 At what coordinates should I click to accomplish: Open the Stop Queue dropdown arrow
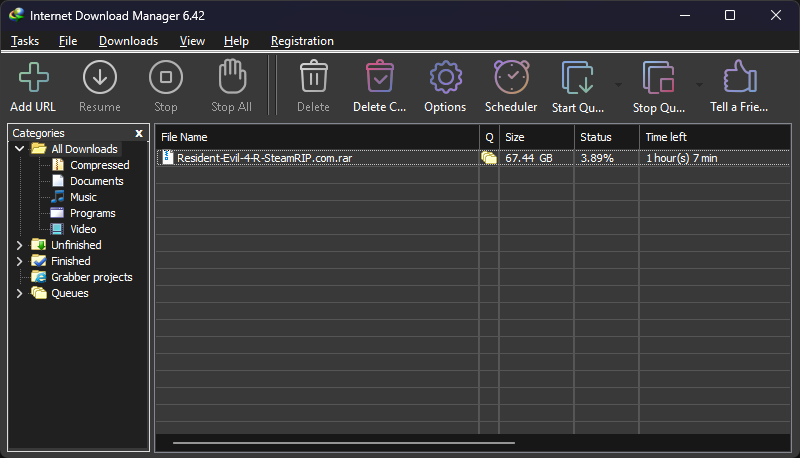[699, 85]
